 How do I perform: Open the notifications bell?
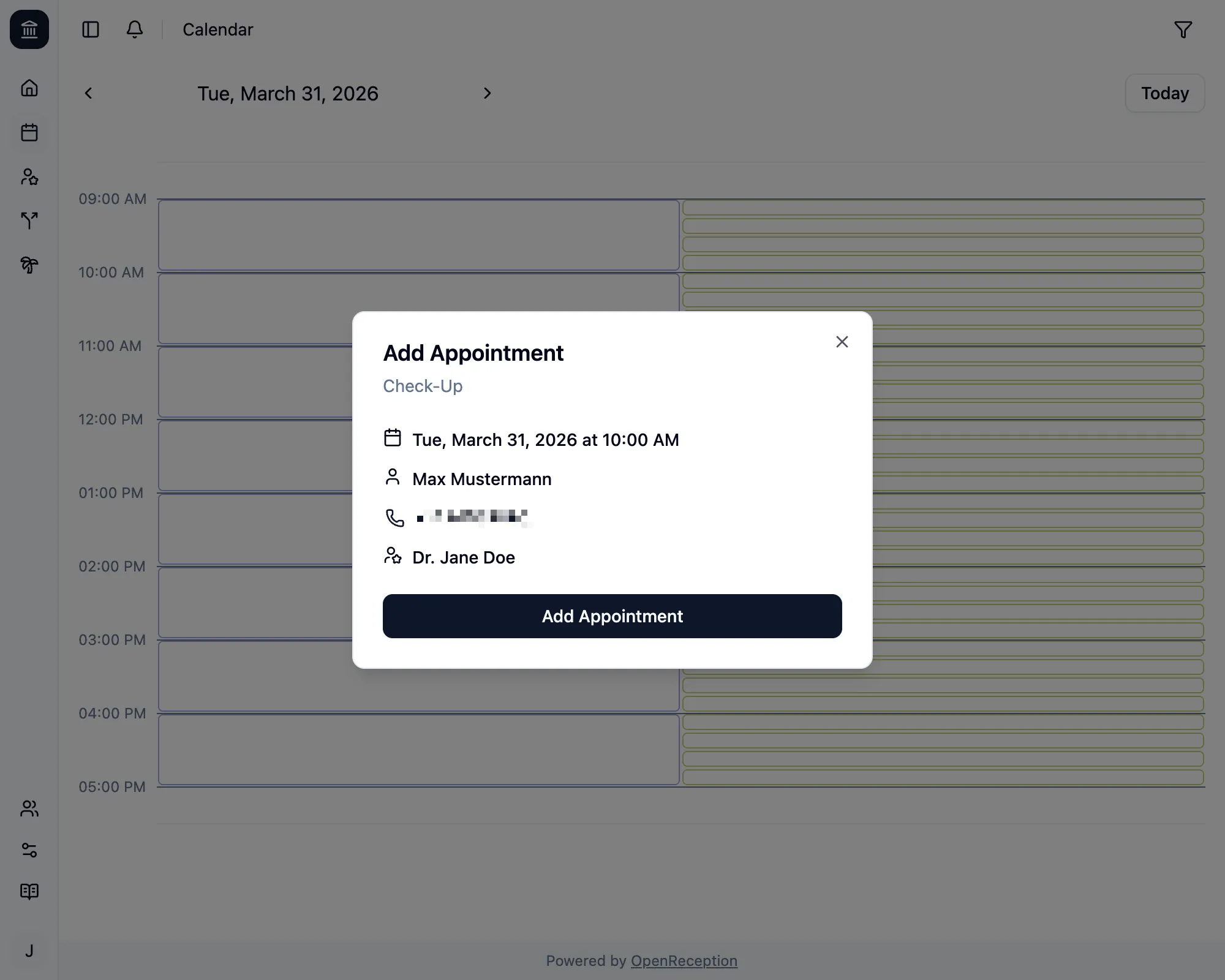coord(134,29)
